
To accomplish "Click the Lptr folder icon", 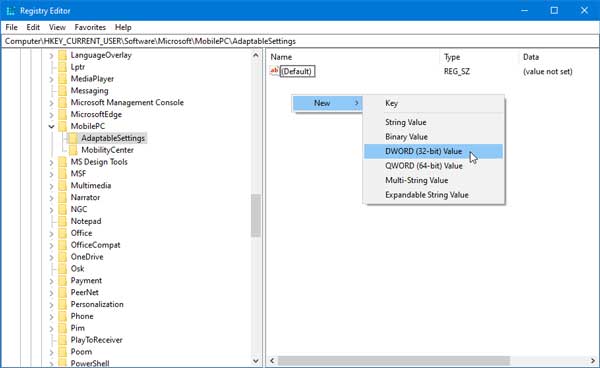I will 62,67.
